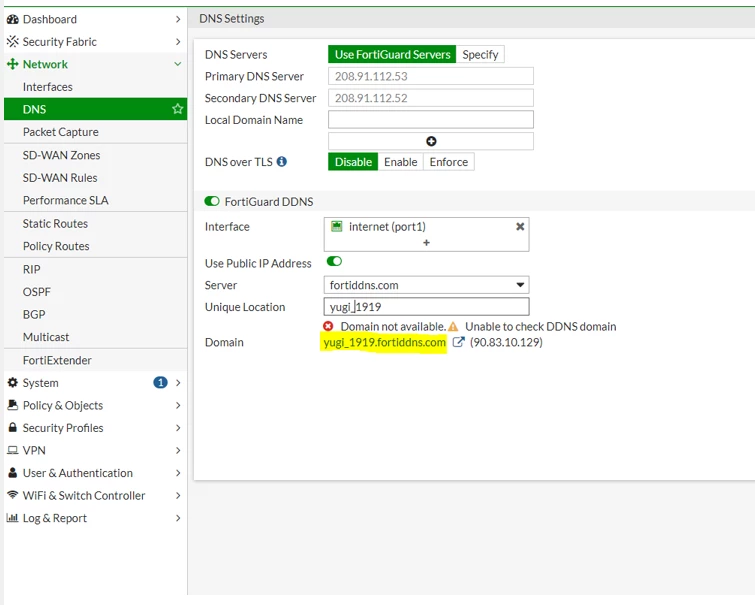Click the DNS over TLS info icon
755x605 pixels.
[x=282, y=162]
